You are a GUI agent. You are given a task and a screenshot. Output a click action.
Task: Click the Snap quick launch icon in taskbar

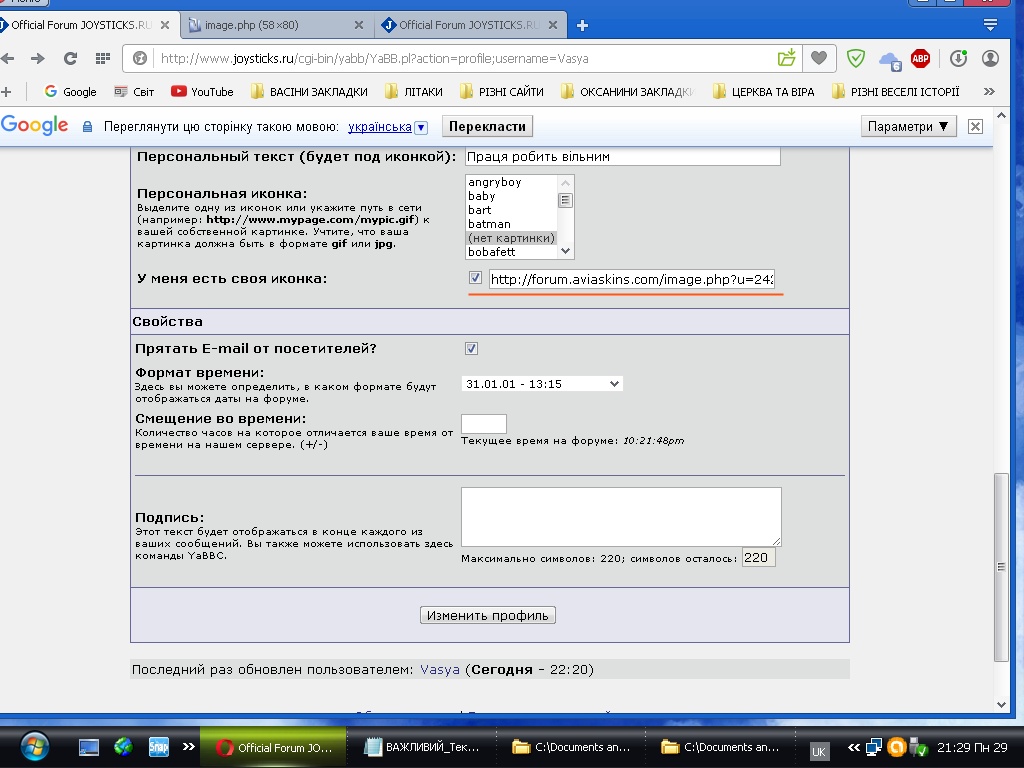tap(159, 746)
